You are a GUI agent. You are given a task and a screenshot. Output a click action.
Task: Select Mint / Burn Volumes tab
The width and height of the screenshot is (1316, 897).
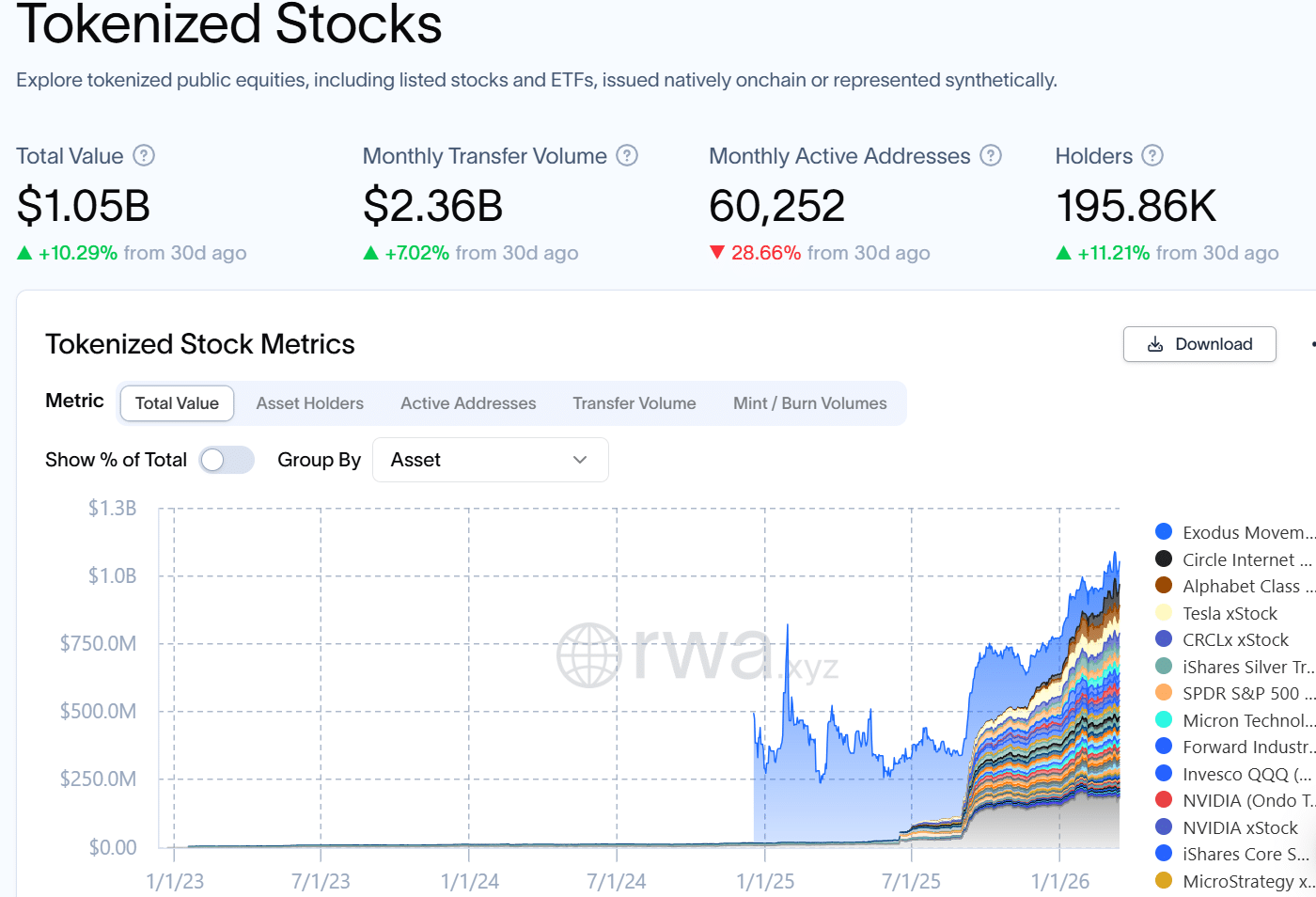[809, 403]
